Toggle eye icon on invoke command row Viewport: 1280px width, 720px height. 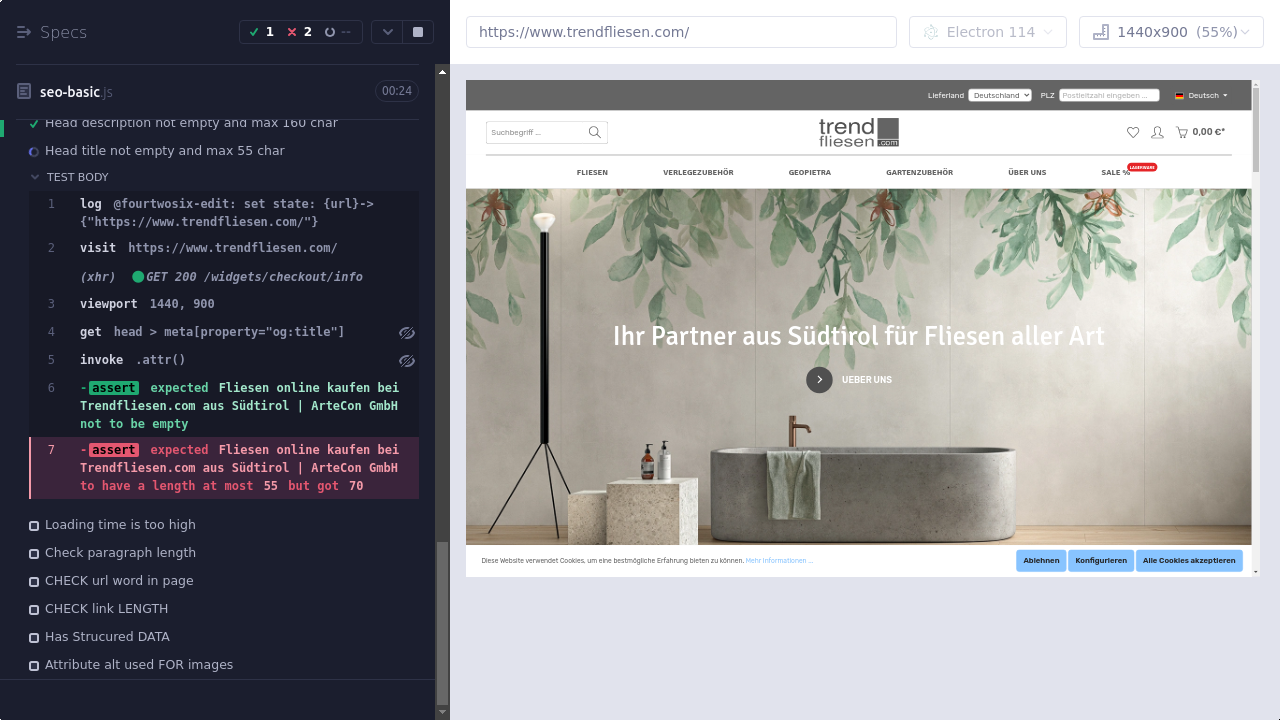406,361
